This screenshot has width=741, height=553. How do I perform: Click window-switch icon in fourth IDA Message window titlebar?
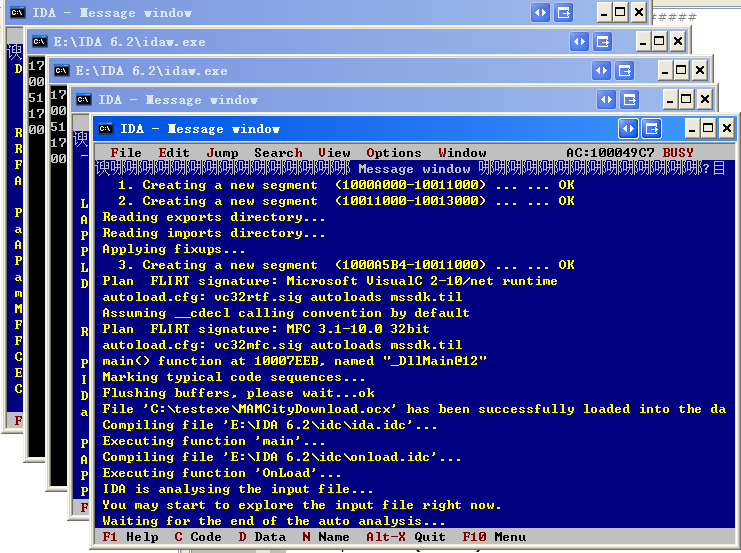630,100
